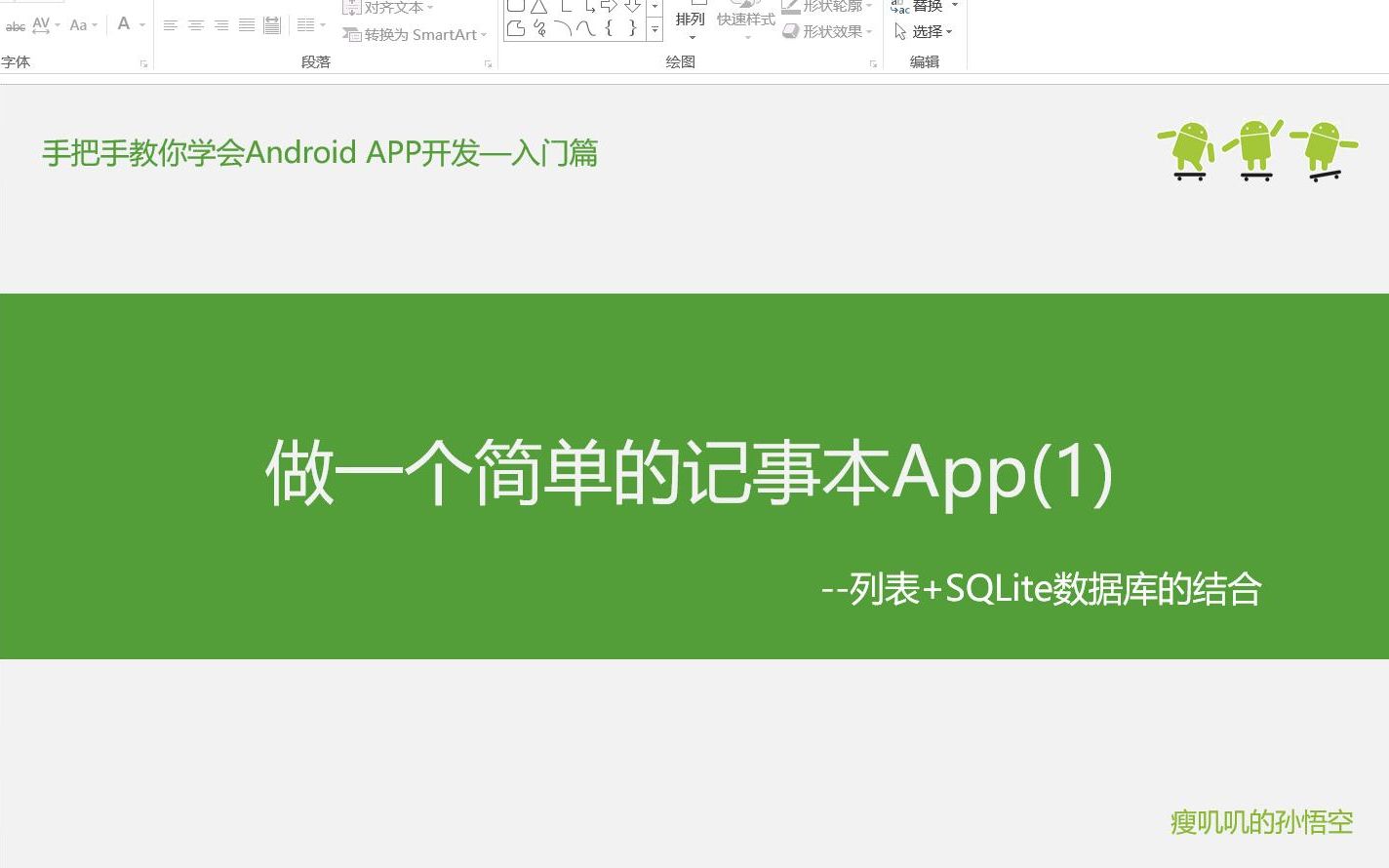Open 快速样式 quick styles gallery

click(x=746, y=21)
